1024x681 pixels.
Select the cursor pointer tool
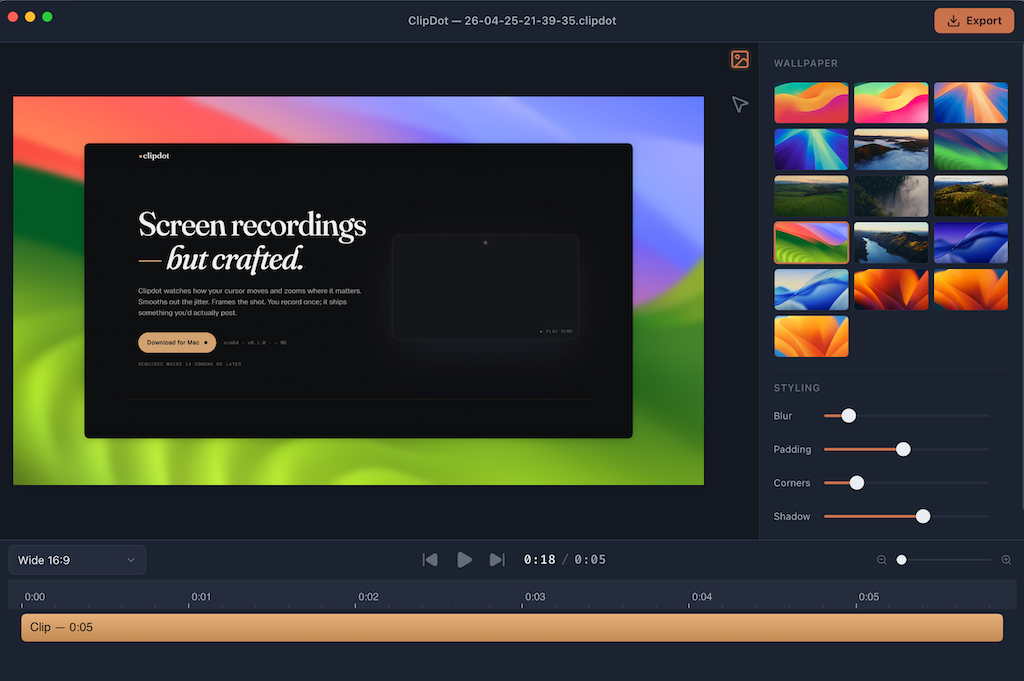[739, 103]
